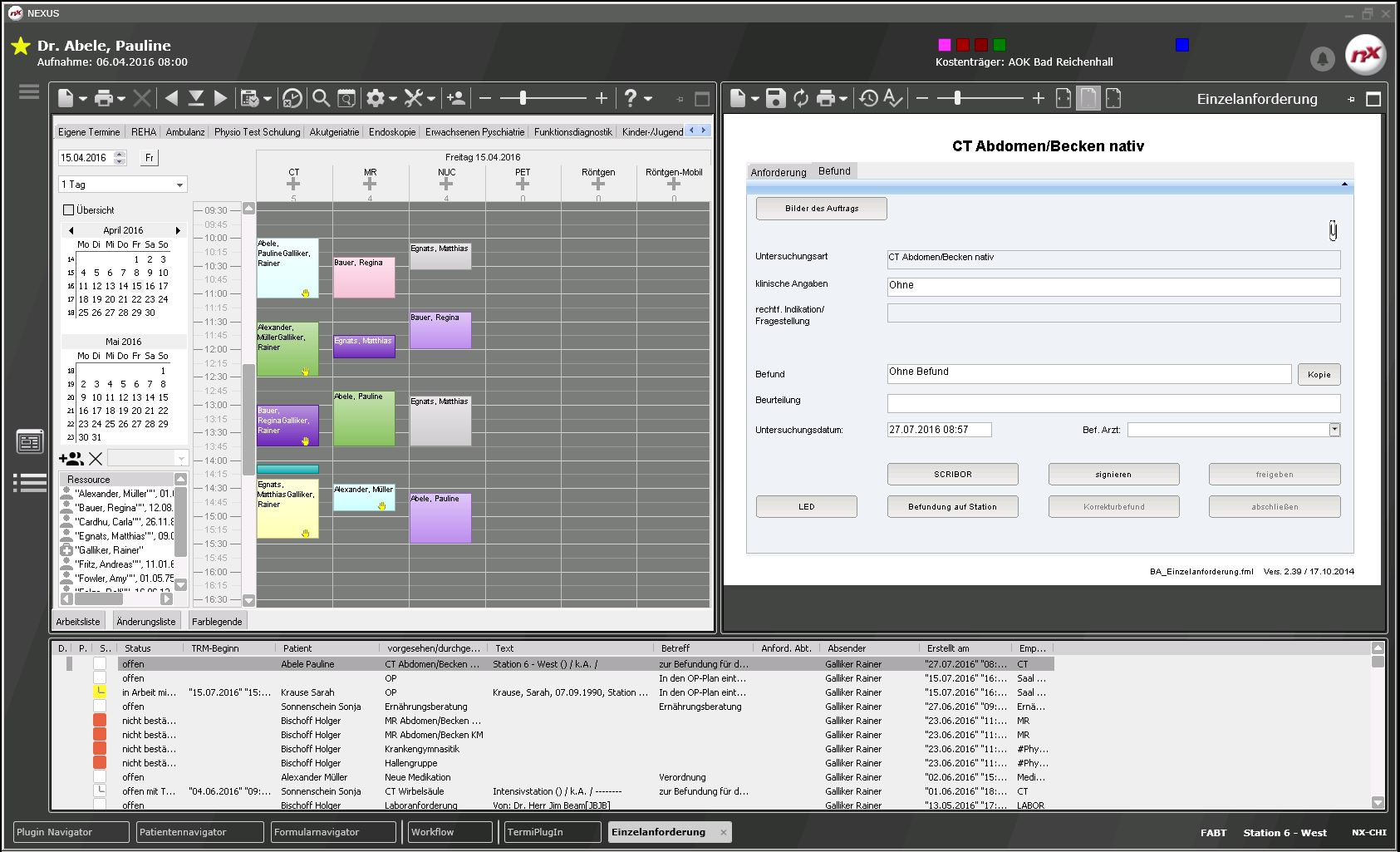Jump to today using the down-arrow icon

coord(196,98)
